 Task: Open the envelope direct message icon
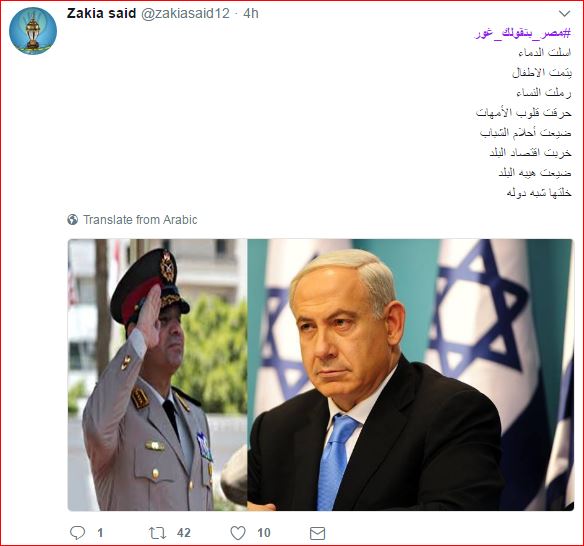317,533
